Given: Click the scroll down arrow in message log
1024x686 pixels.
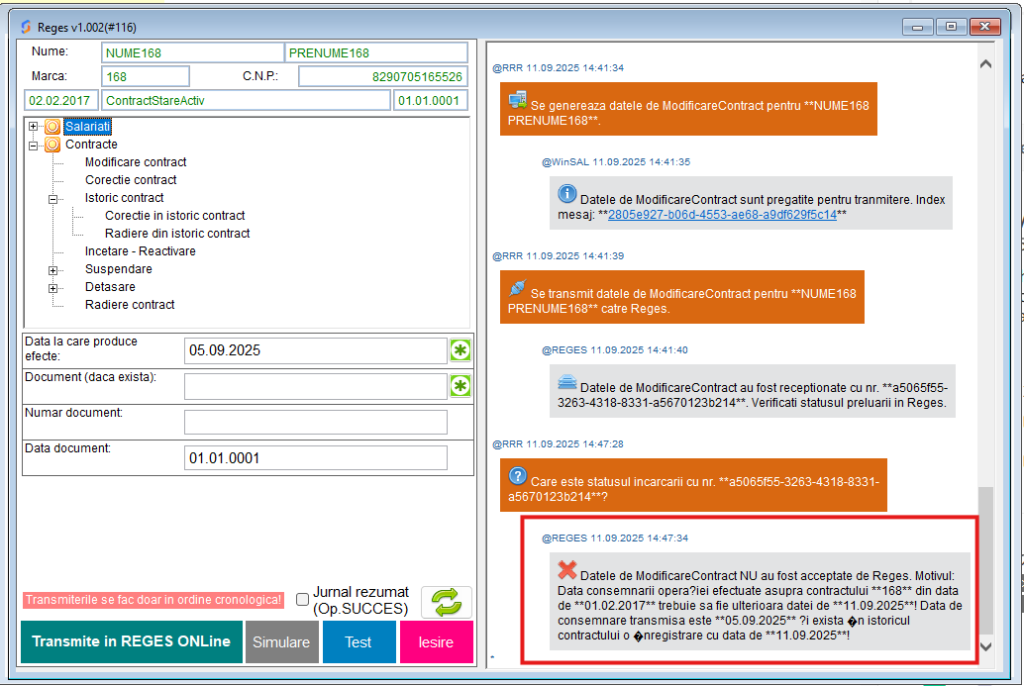Looking at the screenshot, I should pyautogui.click(x=986, y=647).
